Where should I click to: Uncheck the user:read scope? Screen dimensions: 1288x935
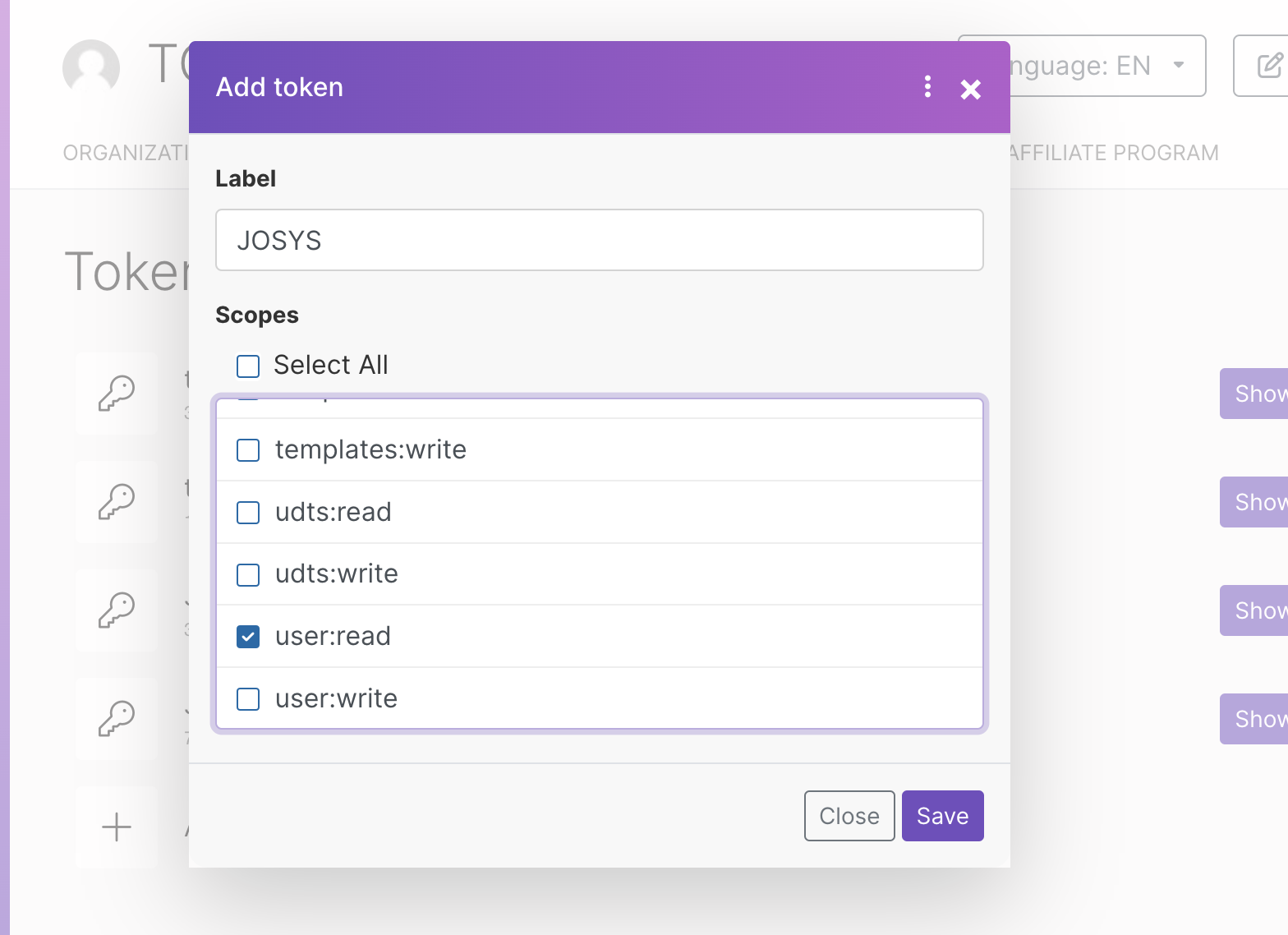[x=248, y=637]
